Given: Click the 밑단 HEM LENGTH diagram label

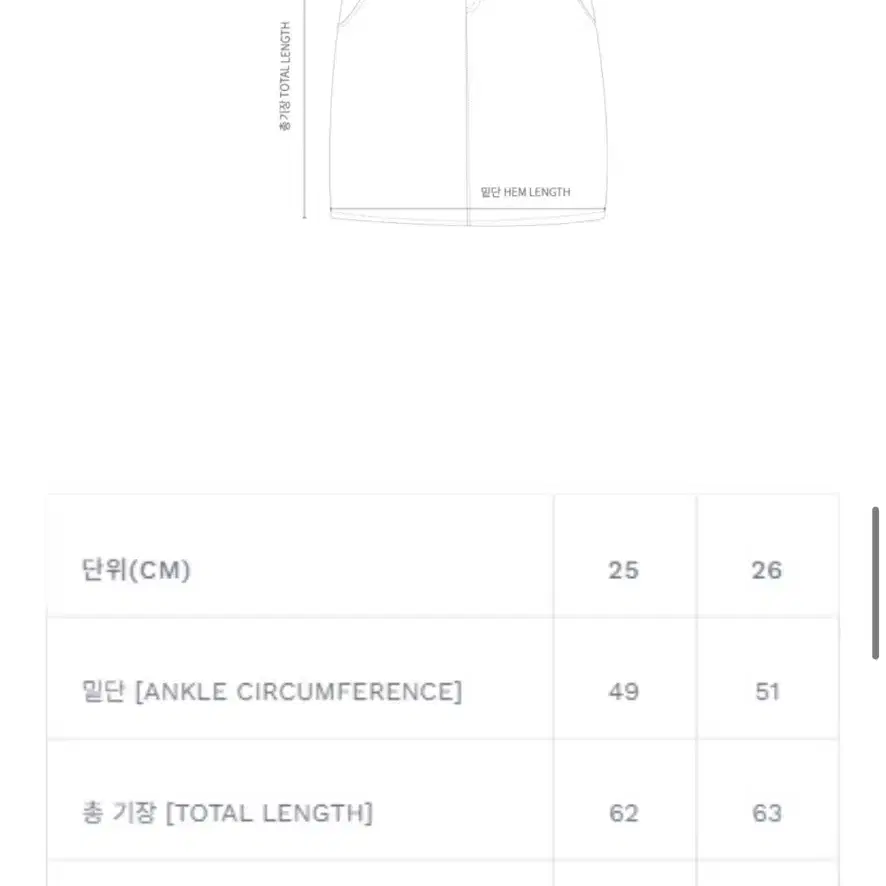Looking at the screenshot, I should tap(525, 192).
